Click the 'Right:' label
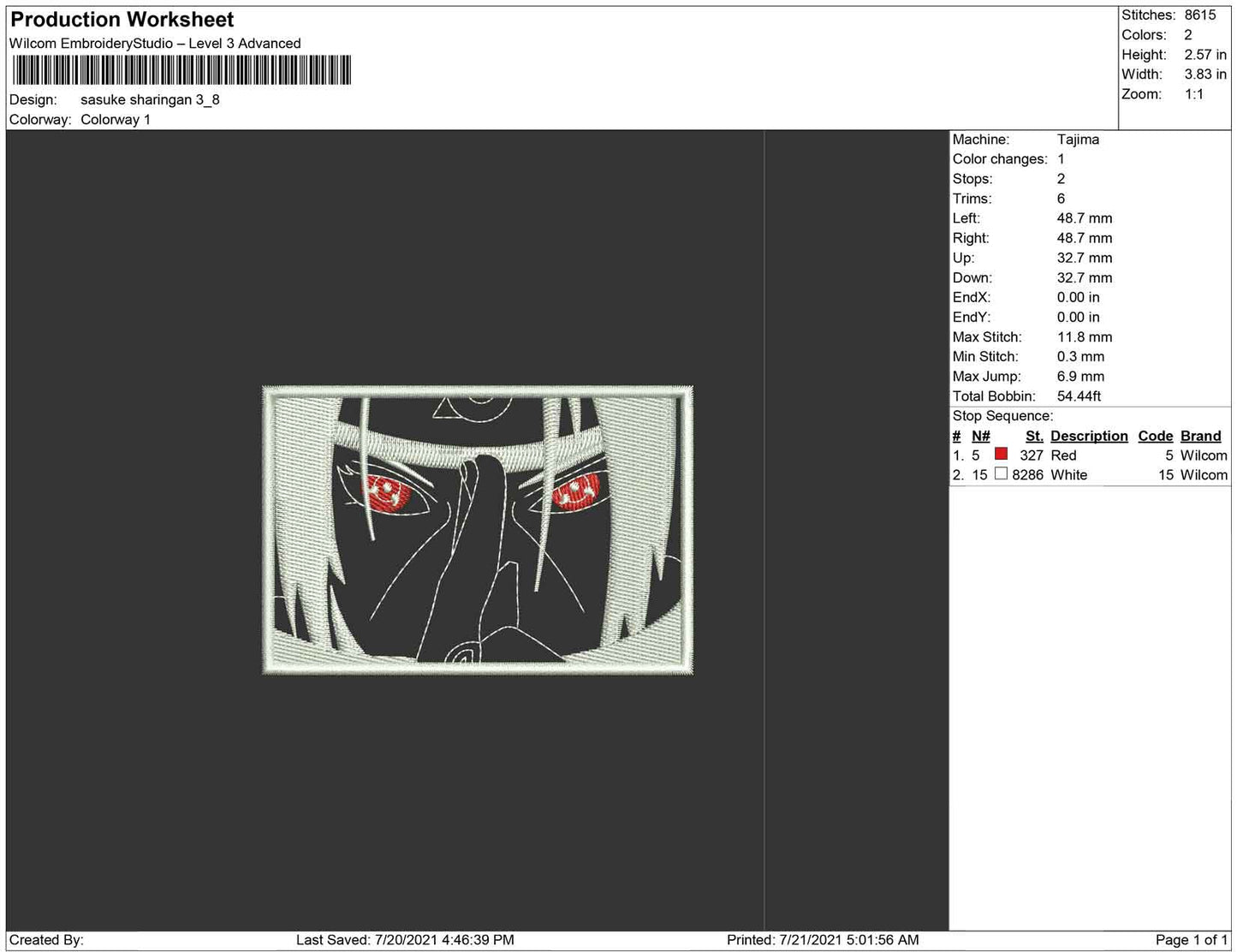Image resolution: width=1237 pixels, height=952 pixels. (x=971, y=238)
